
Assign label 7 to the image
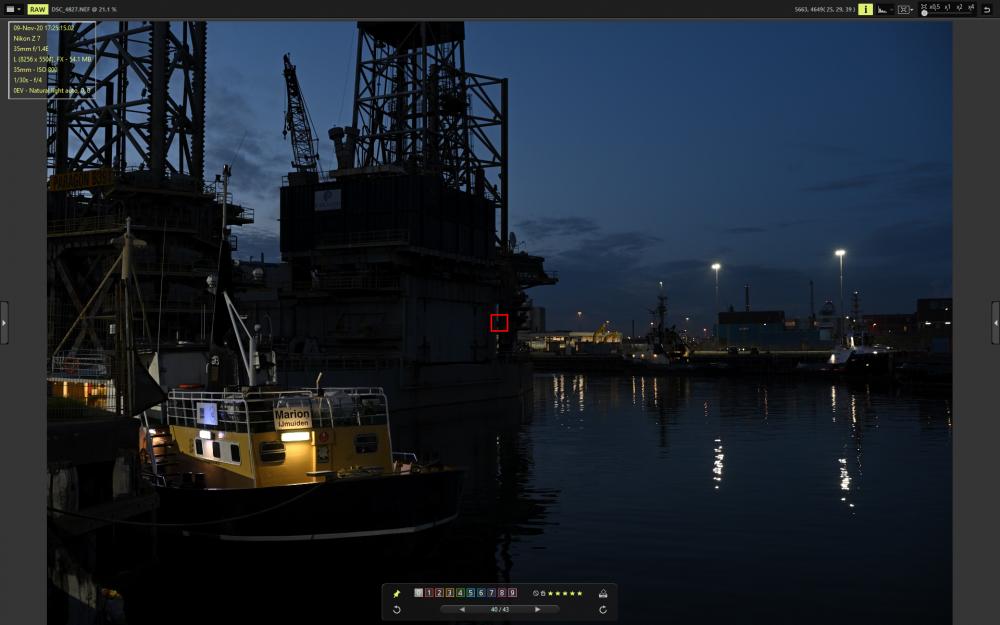pyautogui.click(x=491, y=592)
